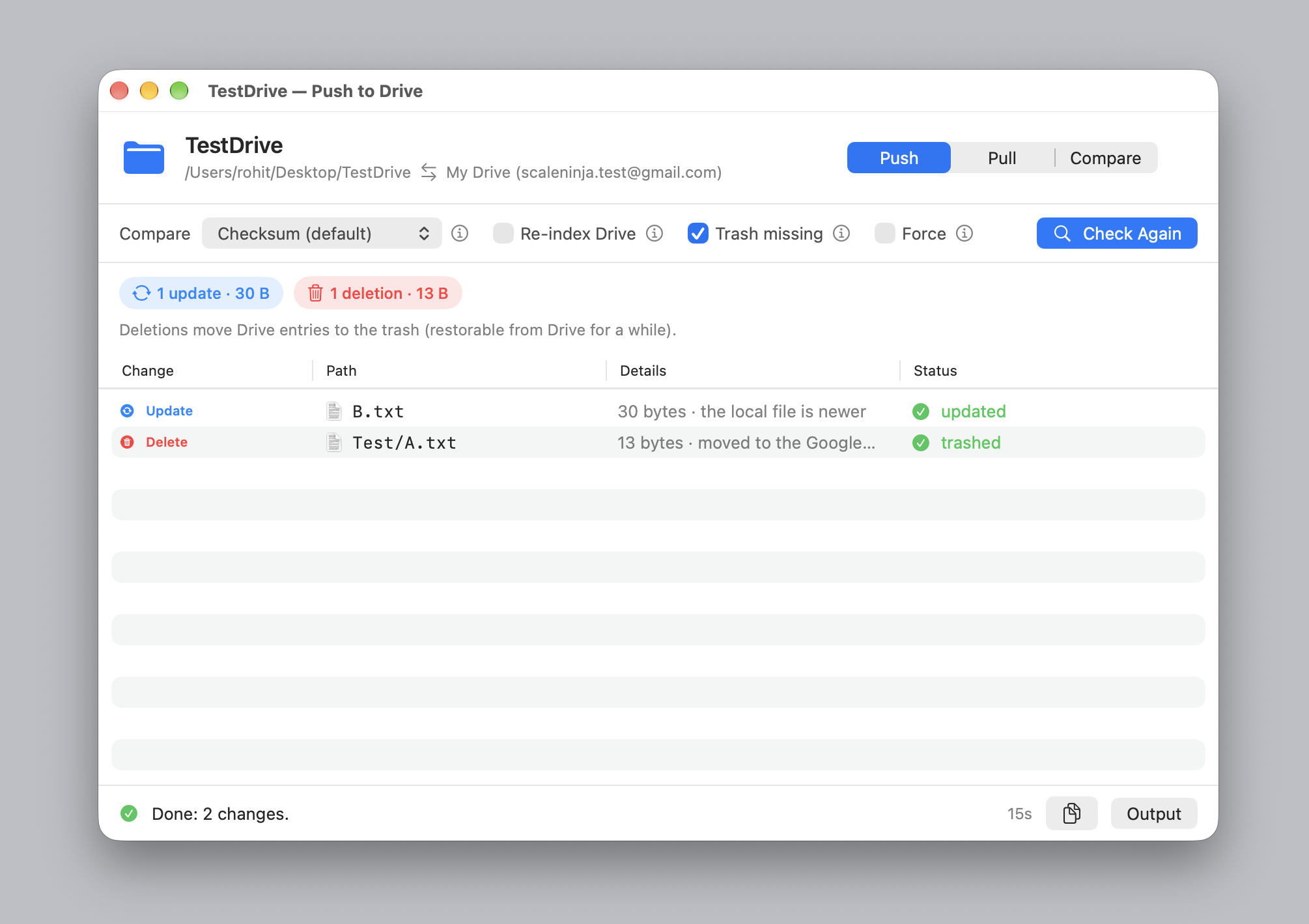Click the 1 update · 30 B badge
The image size is (1309, 924).
(x=201, y=293)
